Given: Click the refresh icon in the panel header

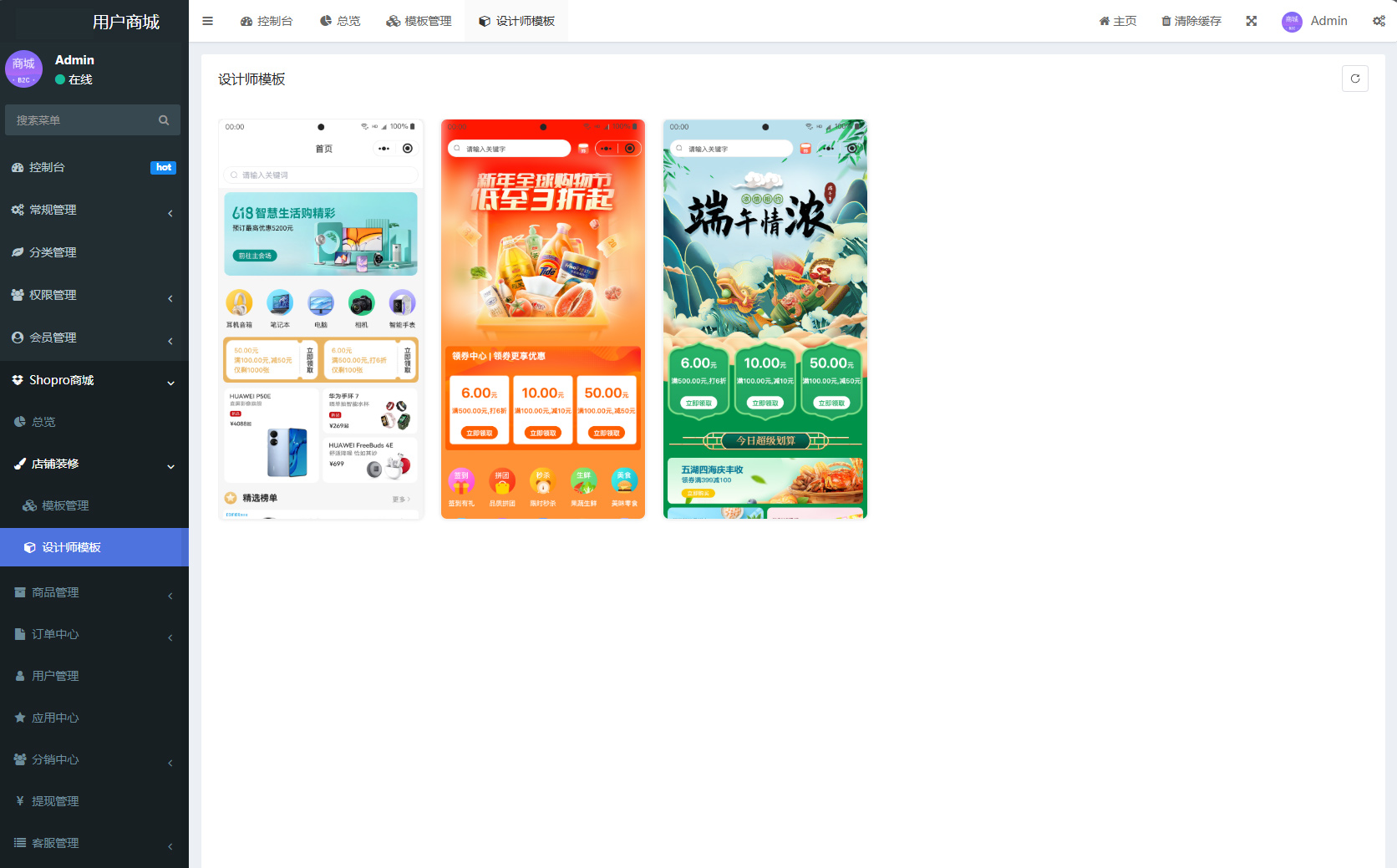Looking at the screenshot, I should pos(1354,79).
